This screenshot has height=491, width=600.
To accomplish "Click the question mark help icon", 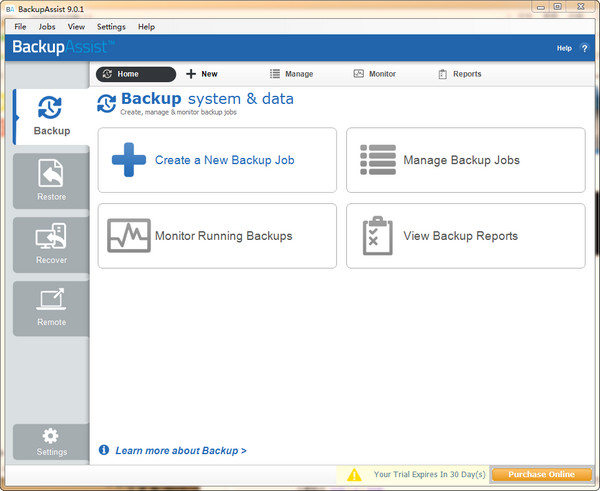I will [584, 48].
